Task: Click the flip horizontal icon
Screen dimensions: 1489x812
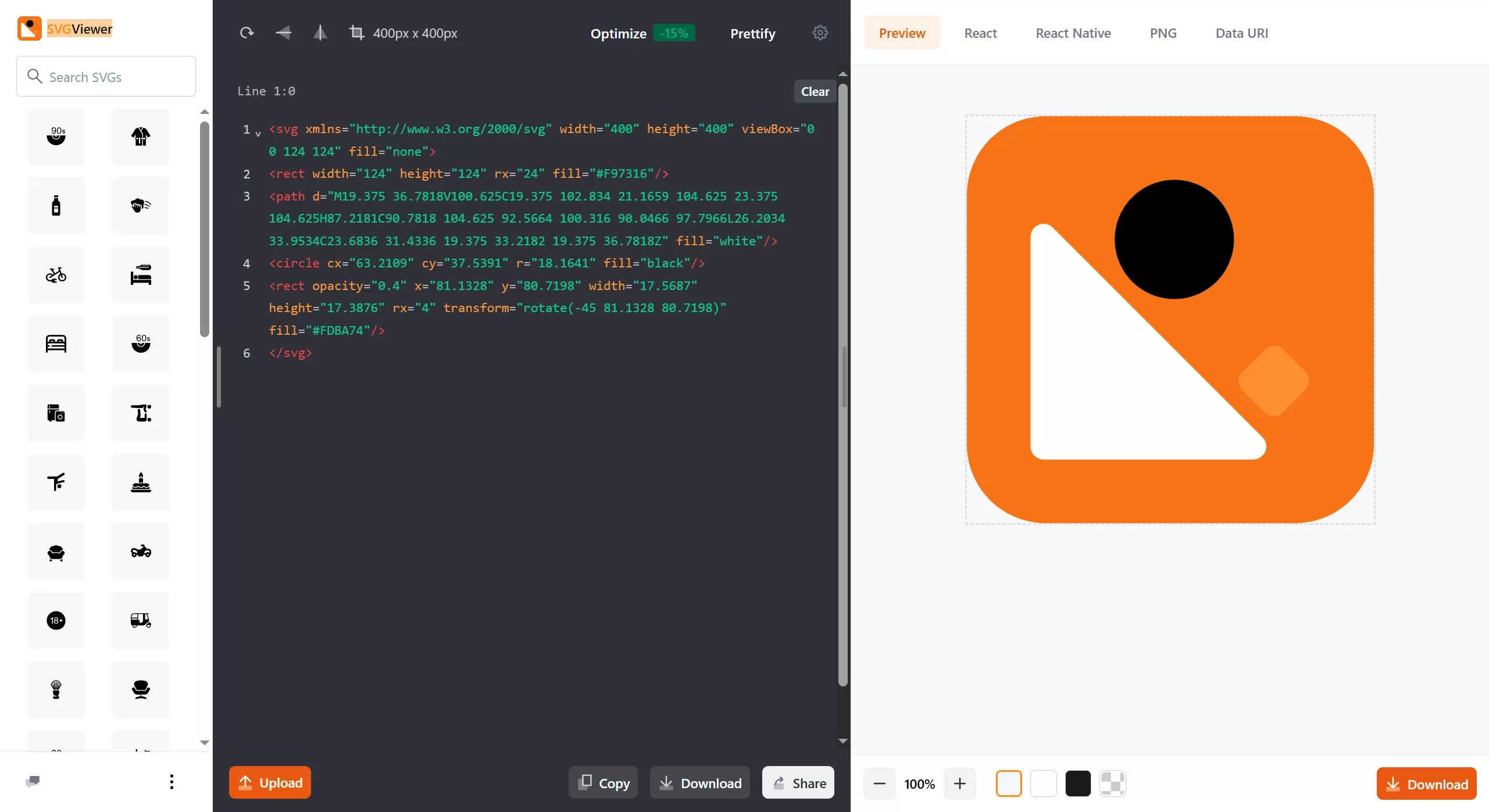Action: (x=283, y=33)
